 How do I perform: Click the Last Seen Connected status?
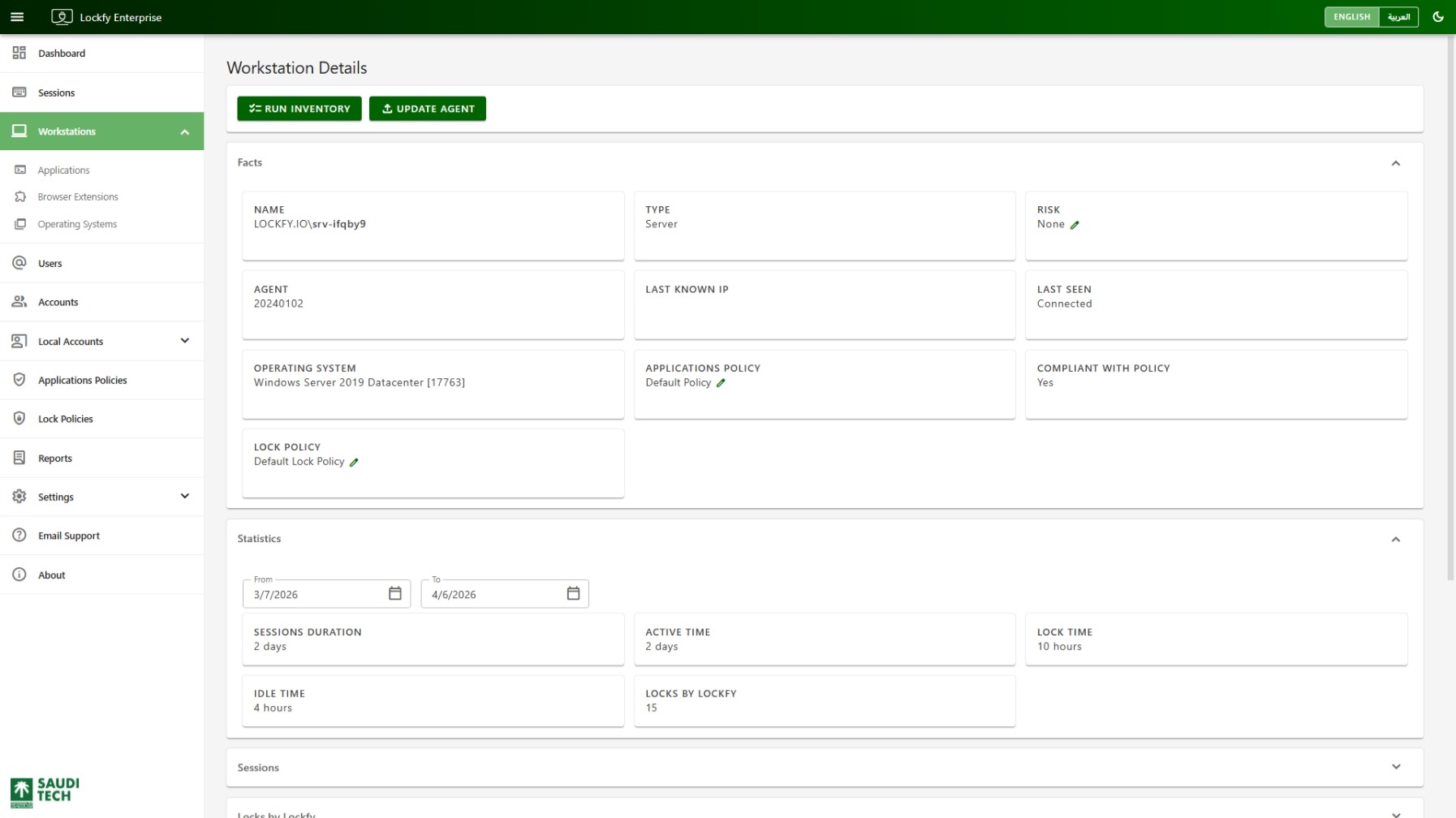(1064, 304)
